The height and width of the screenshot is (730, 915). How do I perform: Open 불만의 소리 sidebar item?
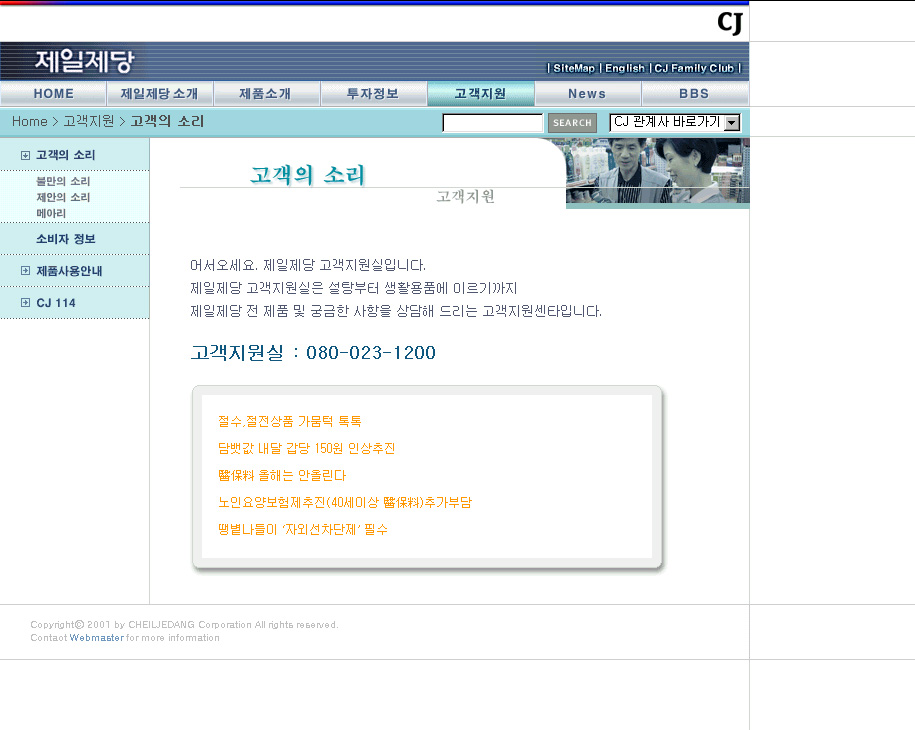[63, 181]
